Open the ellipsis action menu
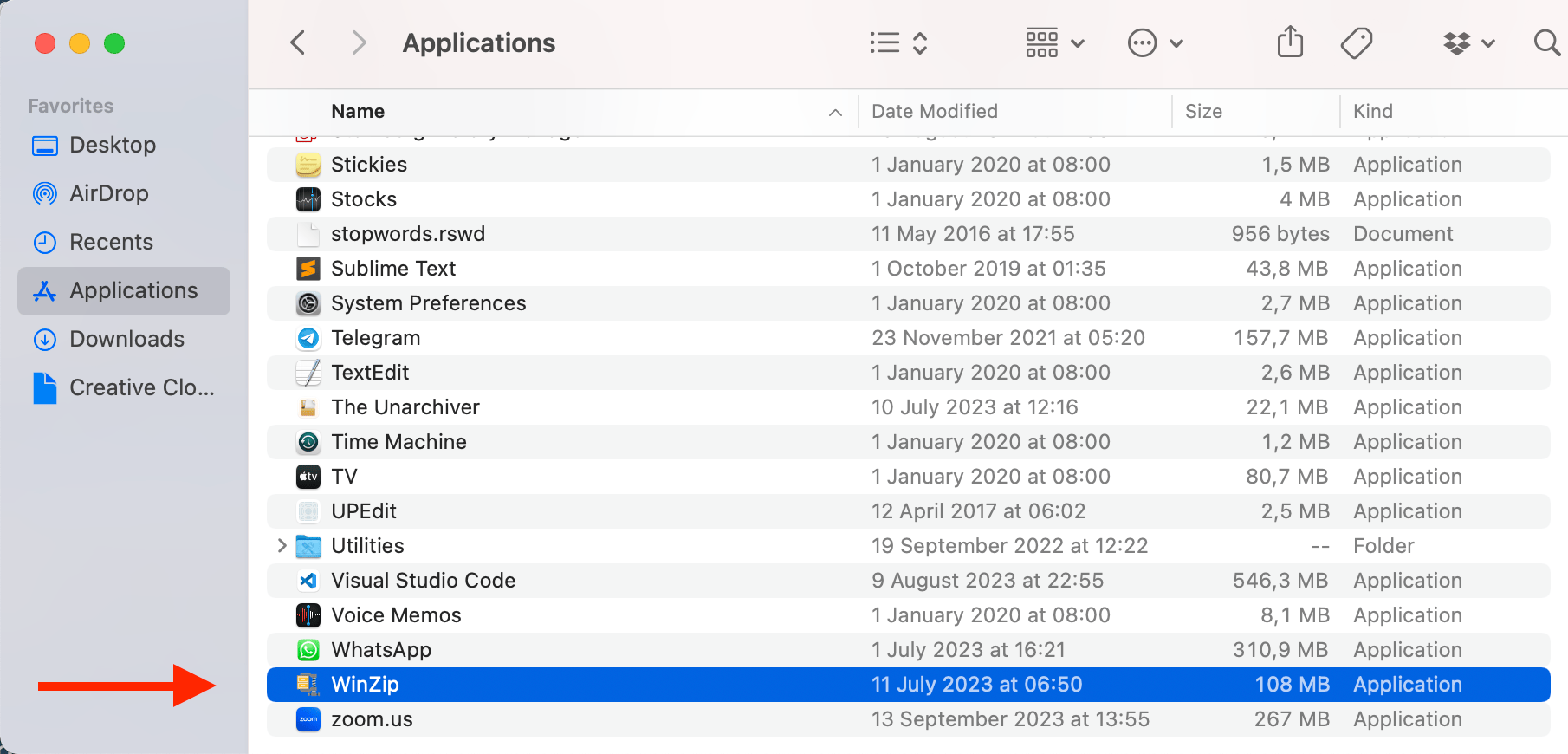The image size is (1568, 754). [1156, 42]
